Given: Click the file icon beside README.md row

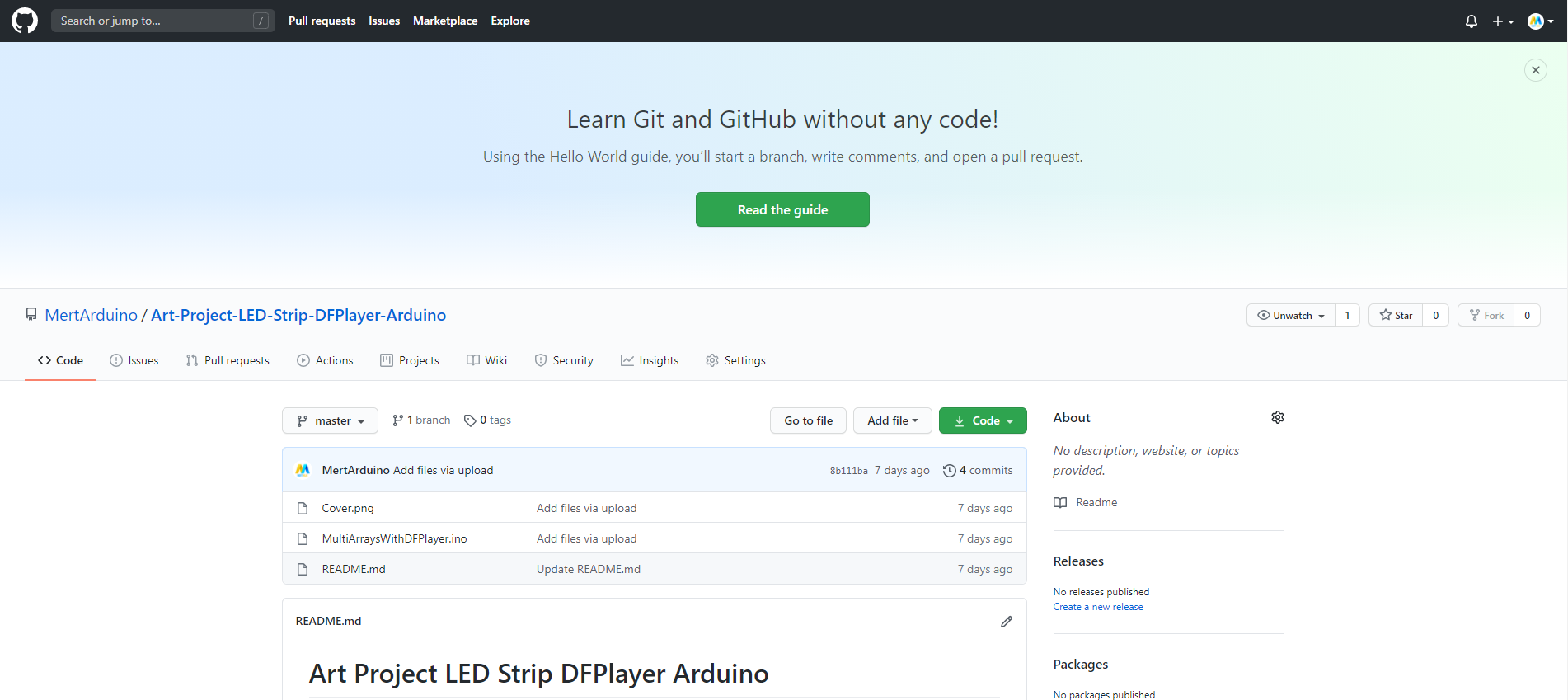Looking at the screenshot, I should click(303, 569).
